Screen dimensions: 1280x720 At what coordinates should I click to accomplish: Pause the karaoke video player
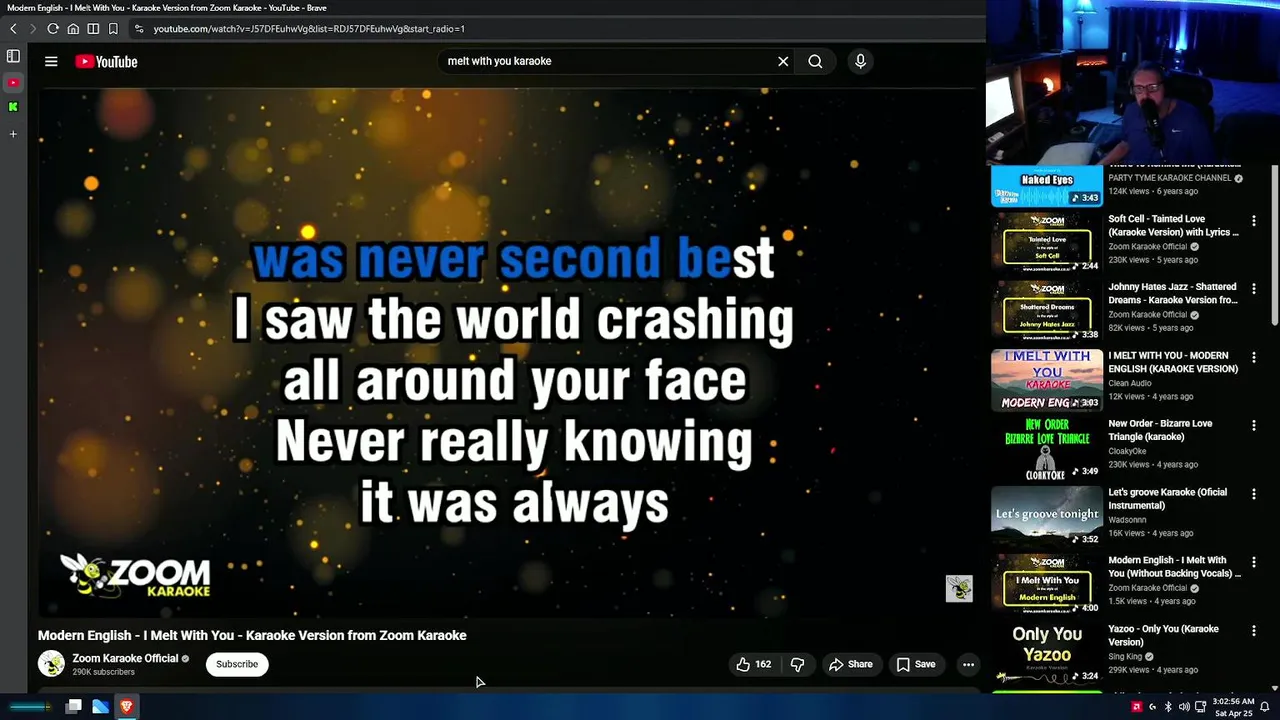[x=508, y=352]
